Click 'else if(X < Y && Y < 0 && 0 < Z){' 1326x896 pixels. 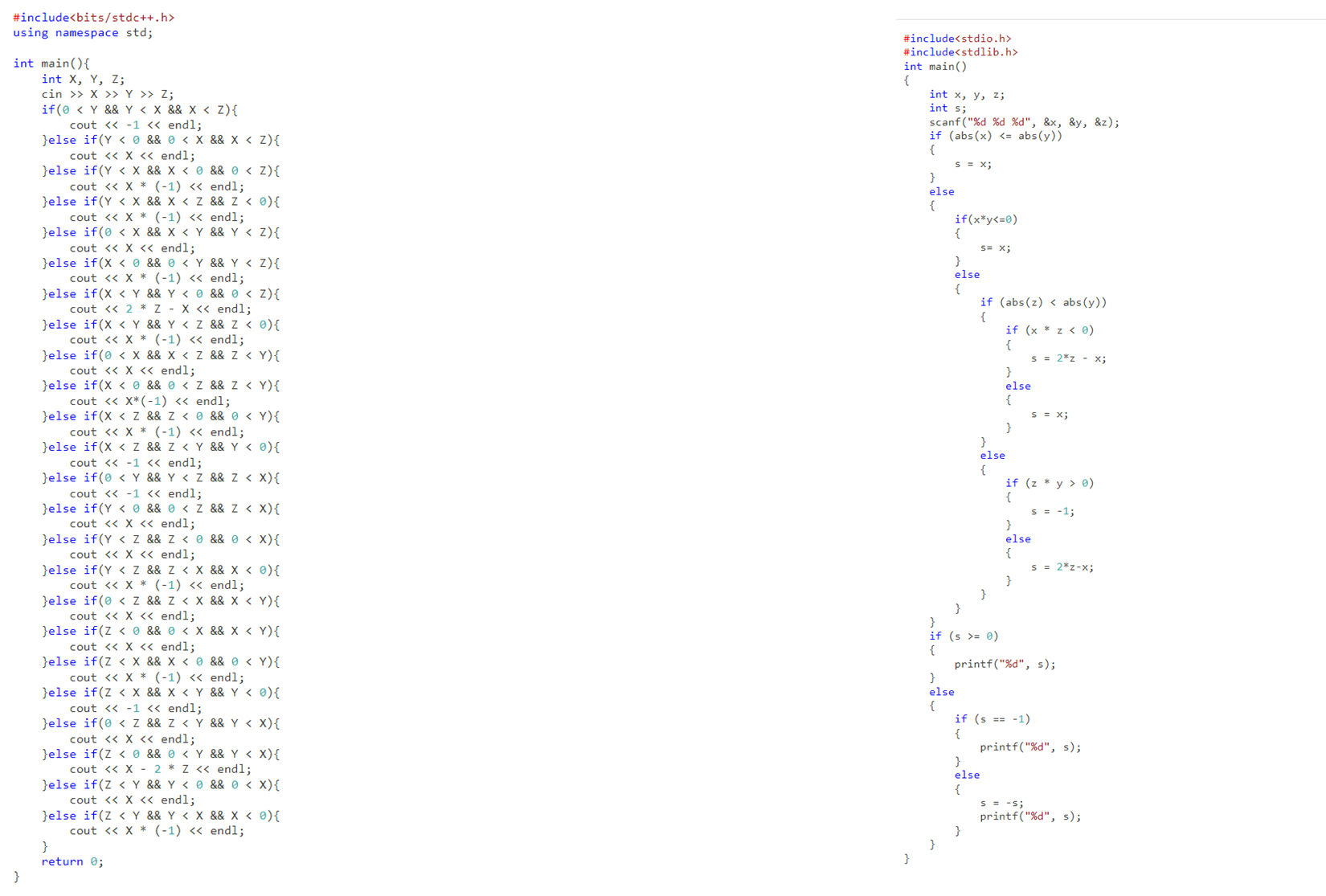[x=164, y=293]
